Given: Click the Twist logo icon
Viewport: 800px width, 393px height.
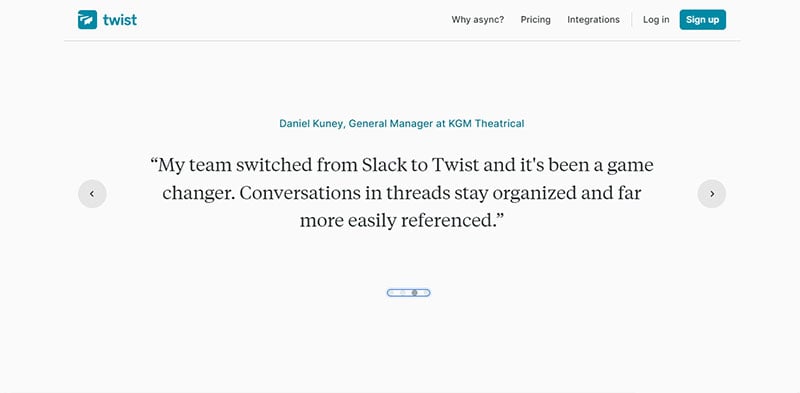Looking at the screenshot, I should pos(87,20).
